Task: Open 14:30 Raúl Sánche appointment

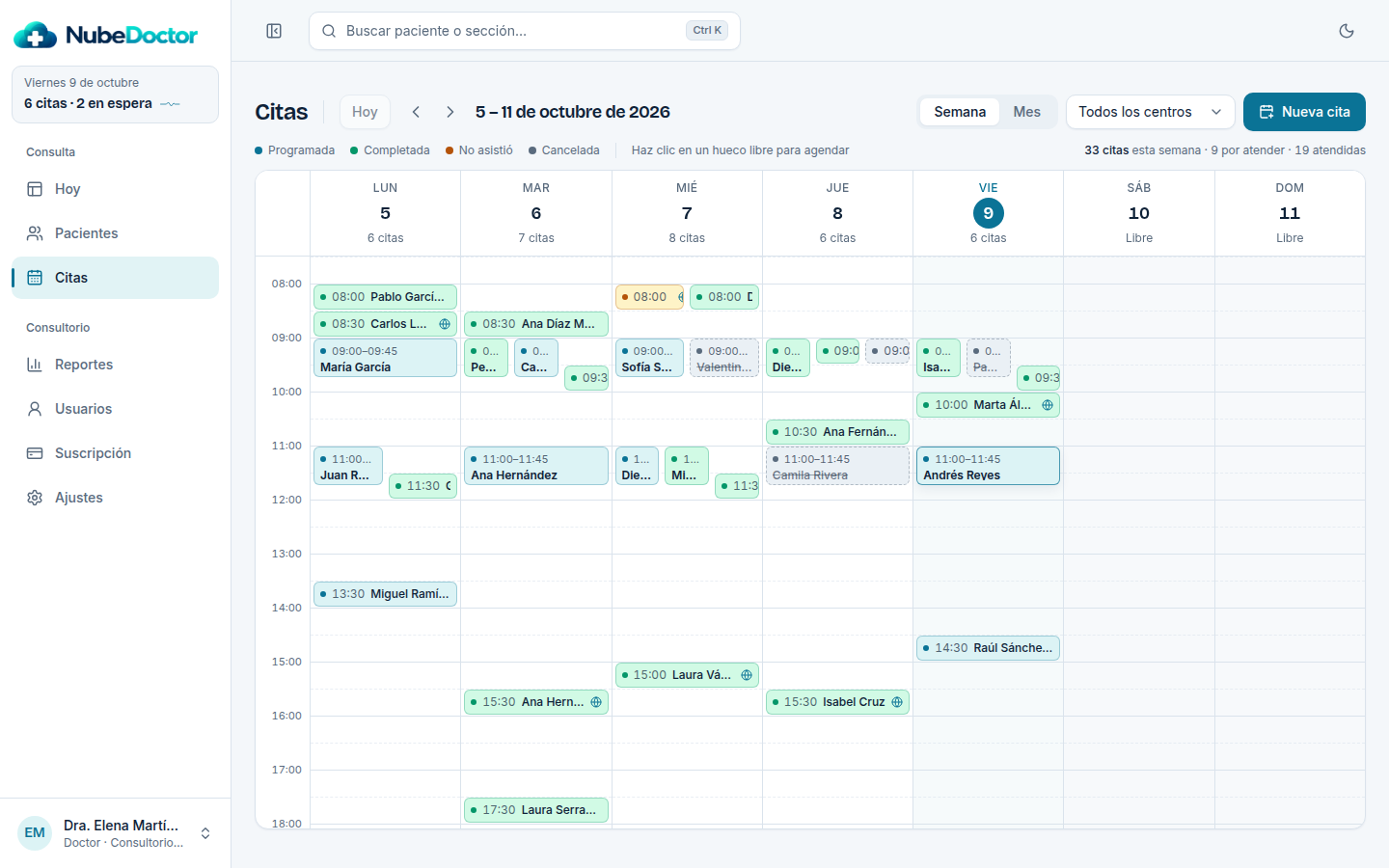Action: (988, 648)
